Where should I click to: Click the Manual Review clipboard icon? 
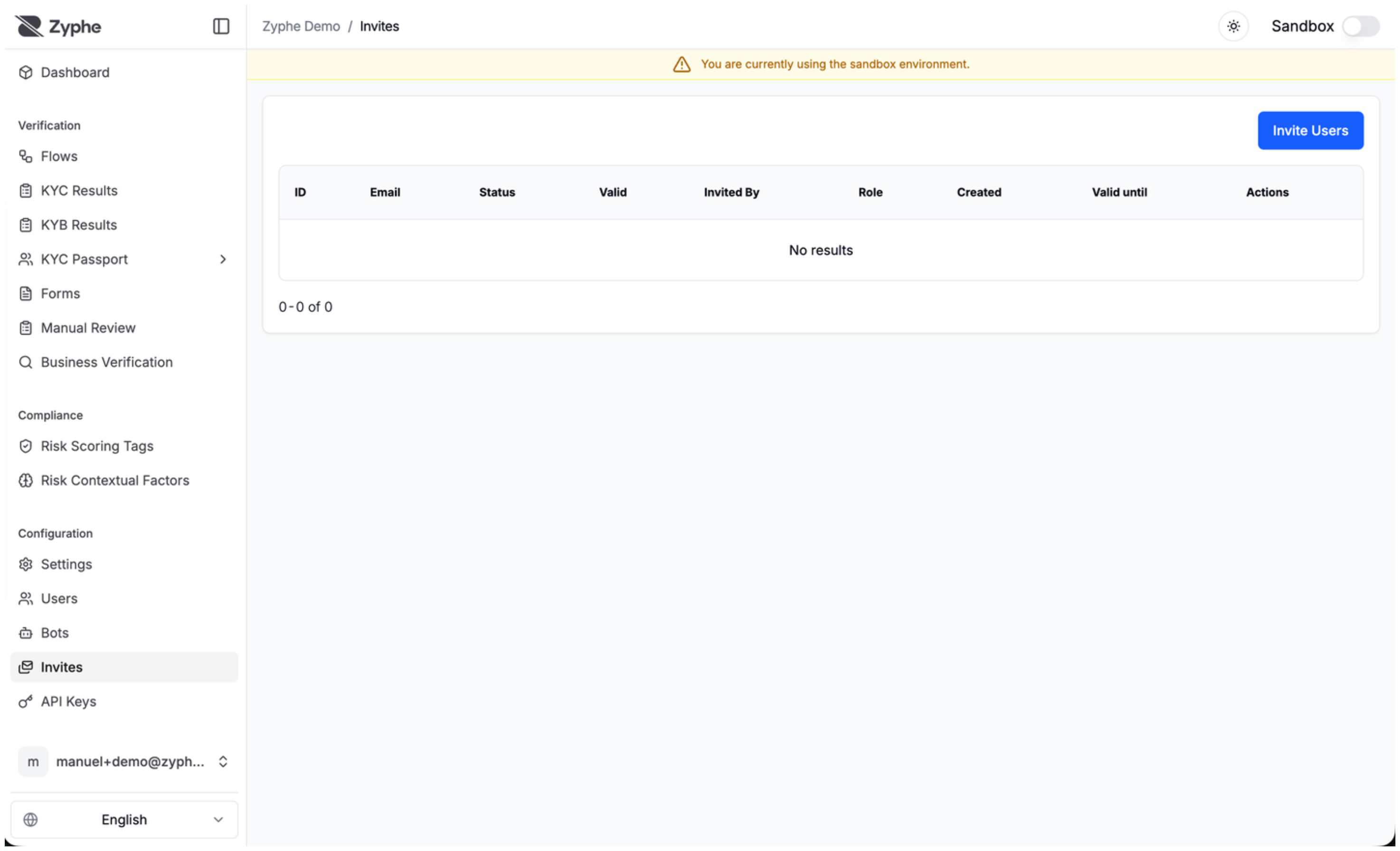pyautogui.click(x=26, y=328)
